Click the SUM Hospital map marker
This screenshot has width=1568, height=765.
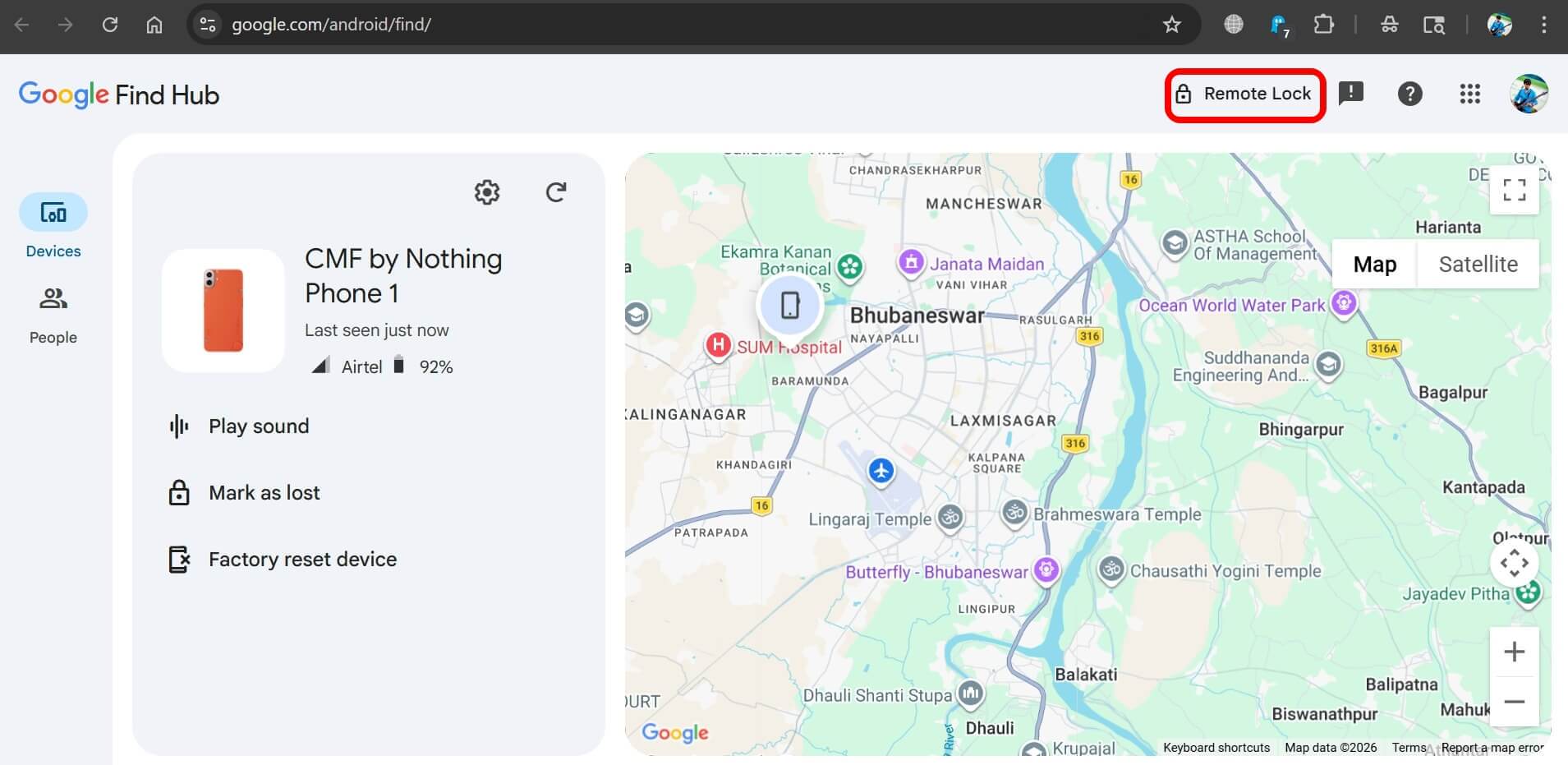[719, 345]
